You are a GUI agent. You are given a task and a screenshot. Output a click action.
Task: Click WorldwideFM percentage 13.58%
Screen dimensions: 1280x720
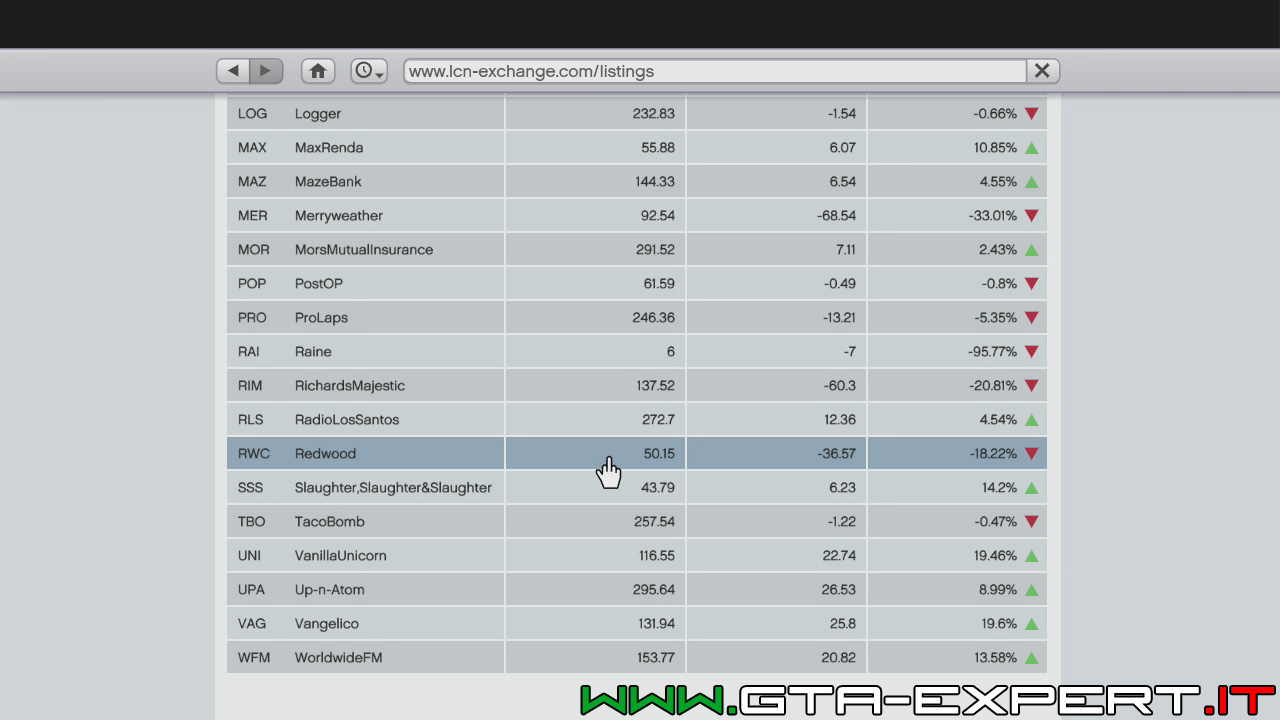(997, 658)
